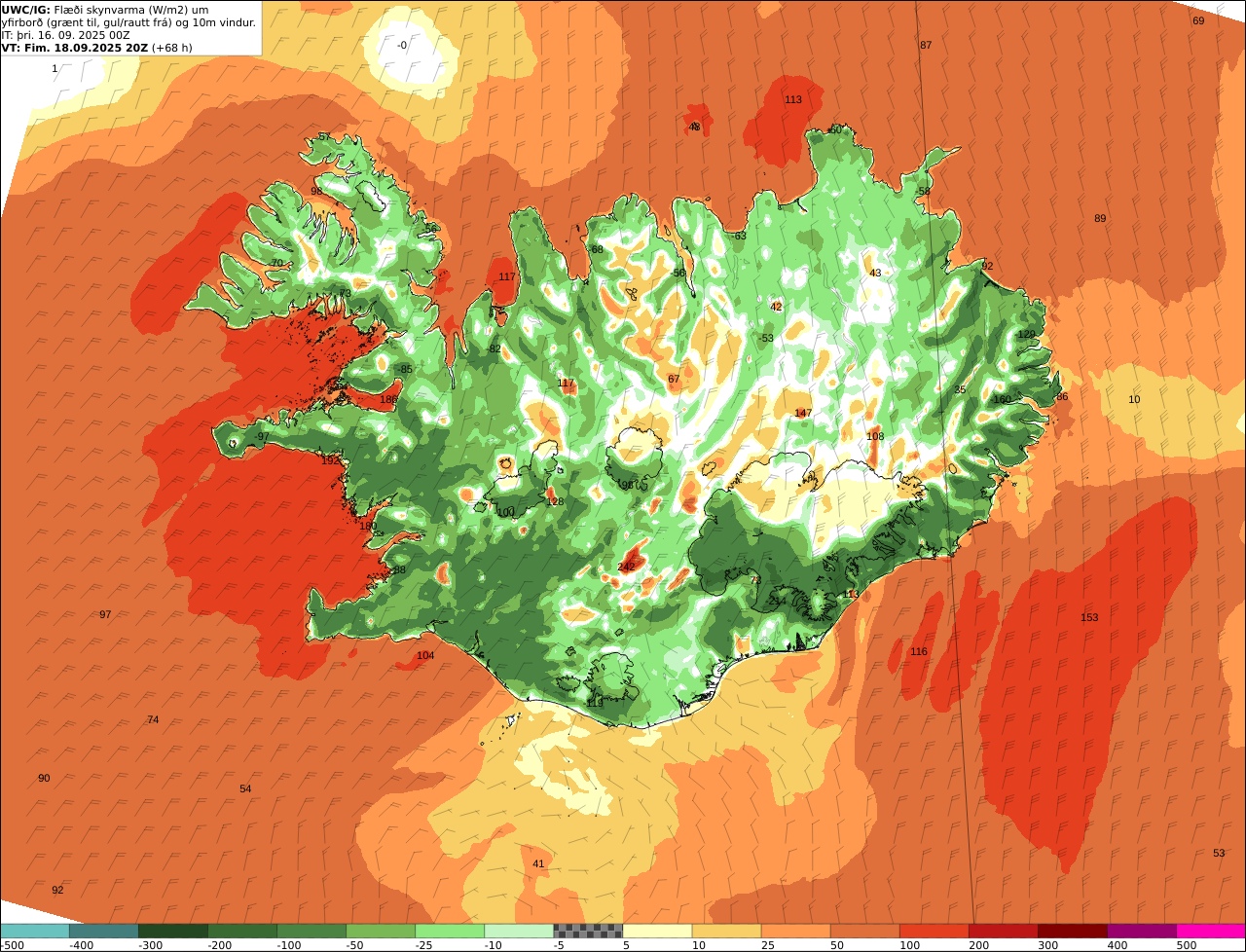The height and width of the screenshot is (952, 1246).
Task: Click the legend swatch between 50 and 100
Action: pyautogui.click(x=864, y=931)
